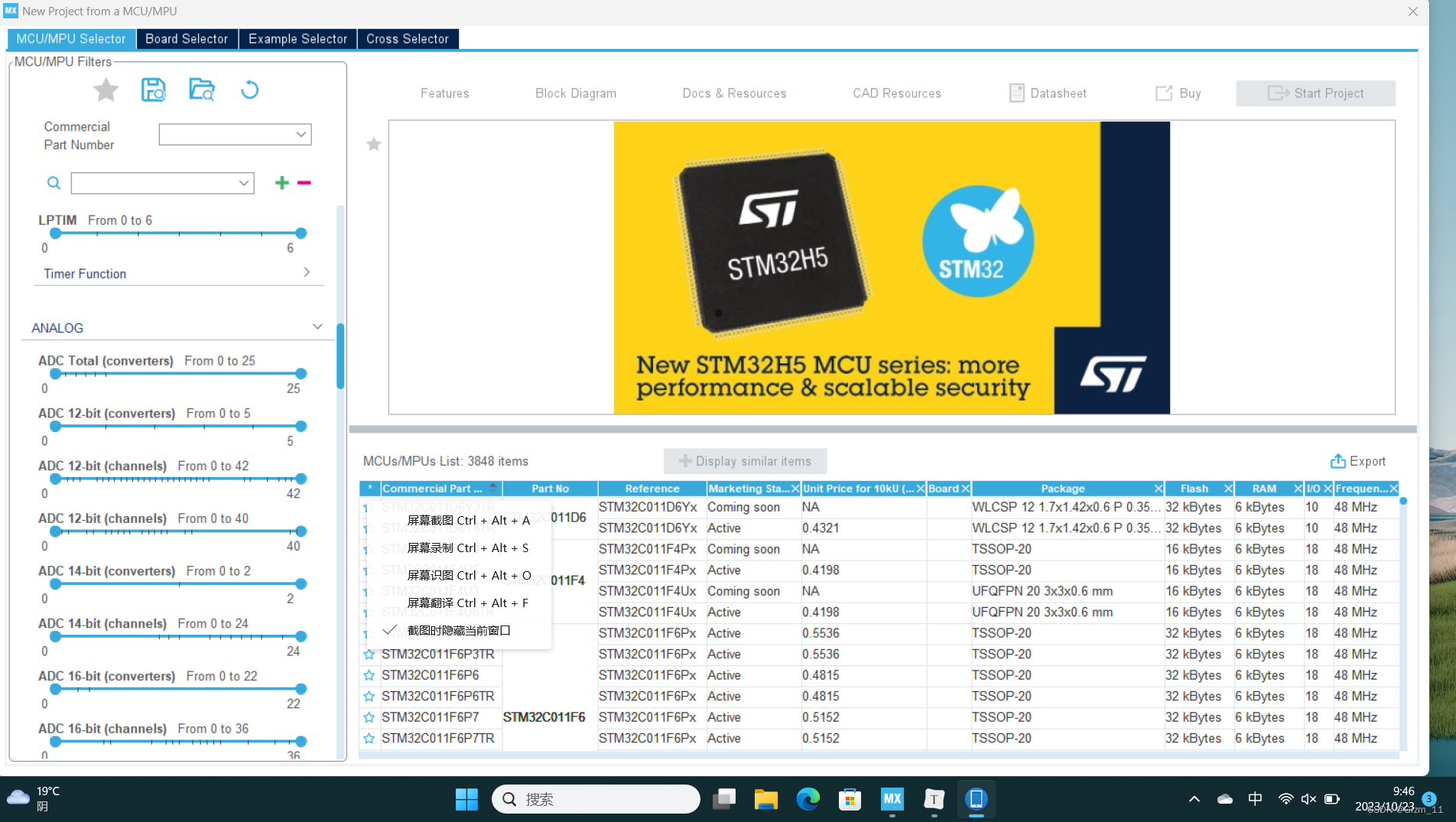The height and width of the screenshot is (822, 1456).
Task: Click the Export upload icon
Action: [1337, 461]
